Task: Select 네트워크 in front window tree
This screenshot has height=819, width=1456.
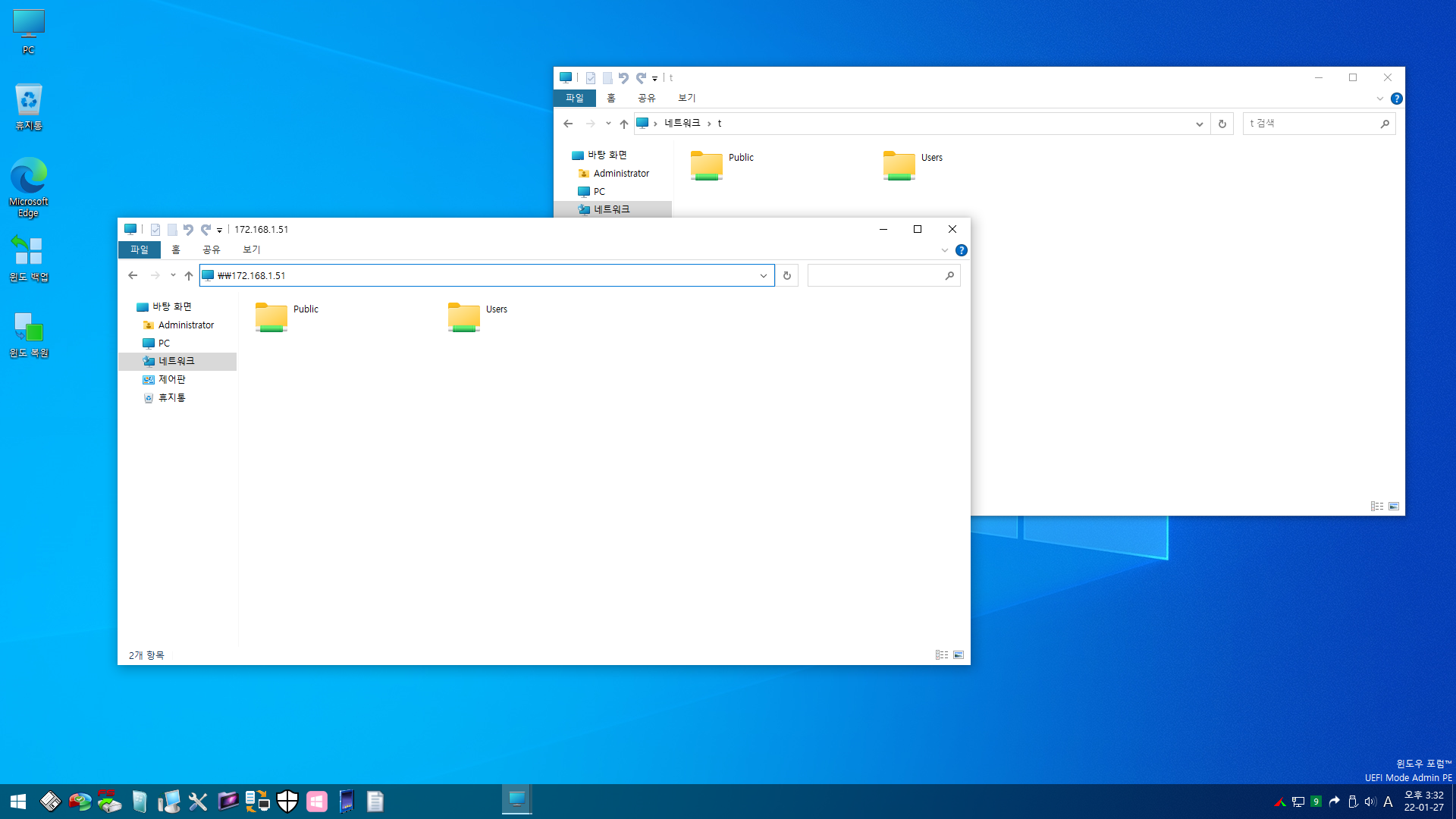Action: [177, 361]
